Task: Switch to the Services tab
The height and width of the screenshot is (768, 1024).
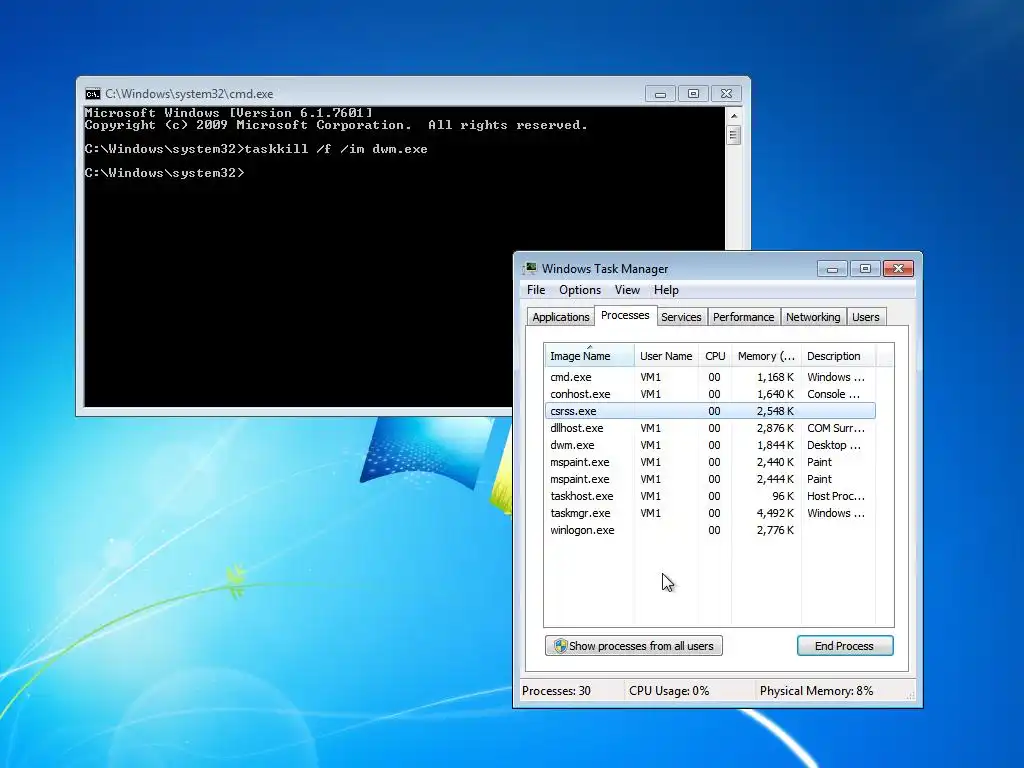Action: pyautogui.click(x=681, y=317)
